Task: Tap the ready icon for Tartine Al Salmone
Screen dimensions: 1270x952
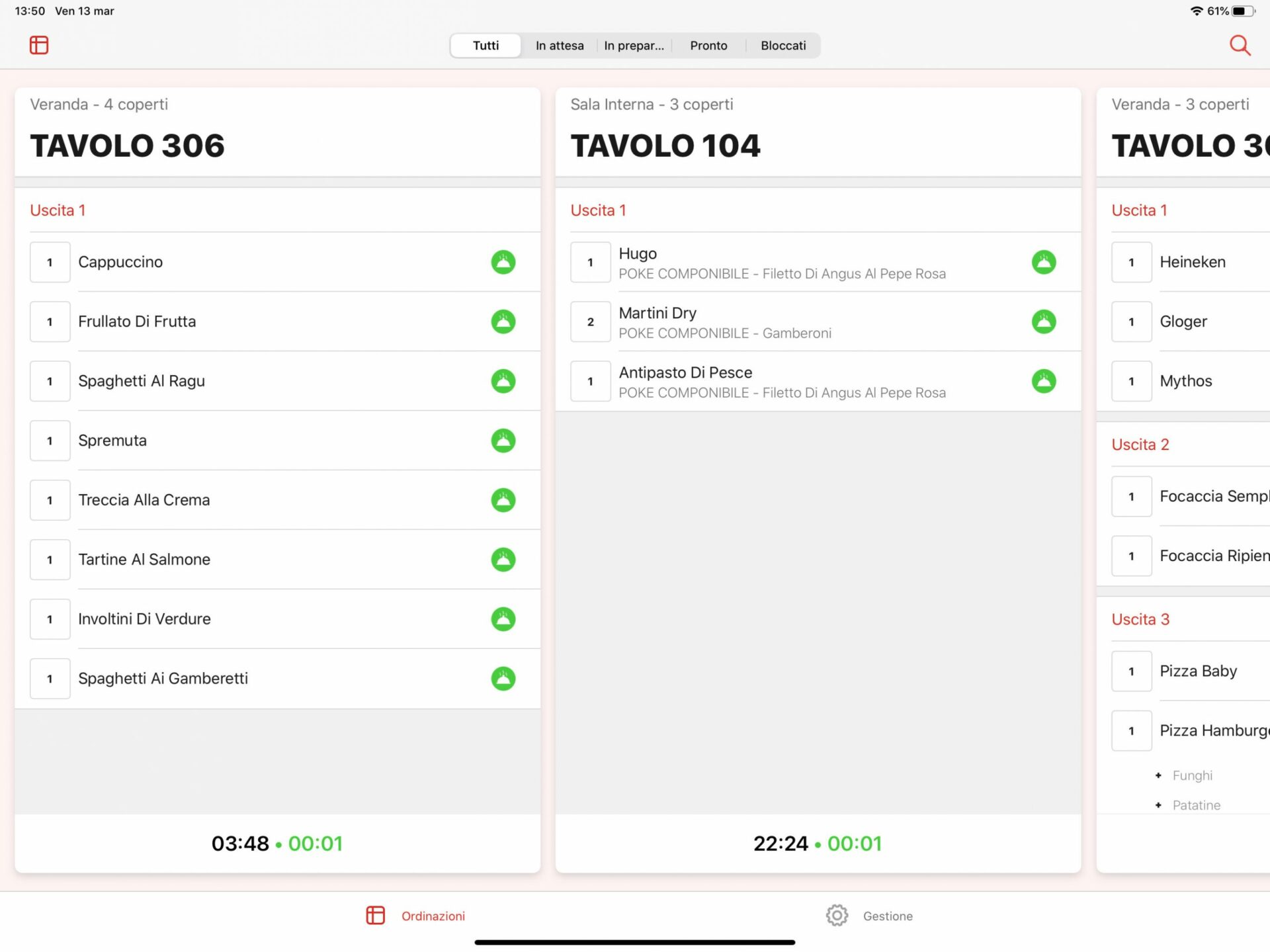Action: tap(503, 560)
